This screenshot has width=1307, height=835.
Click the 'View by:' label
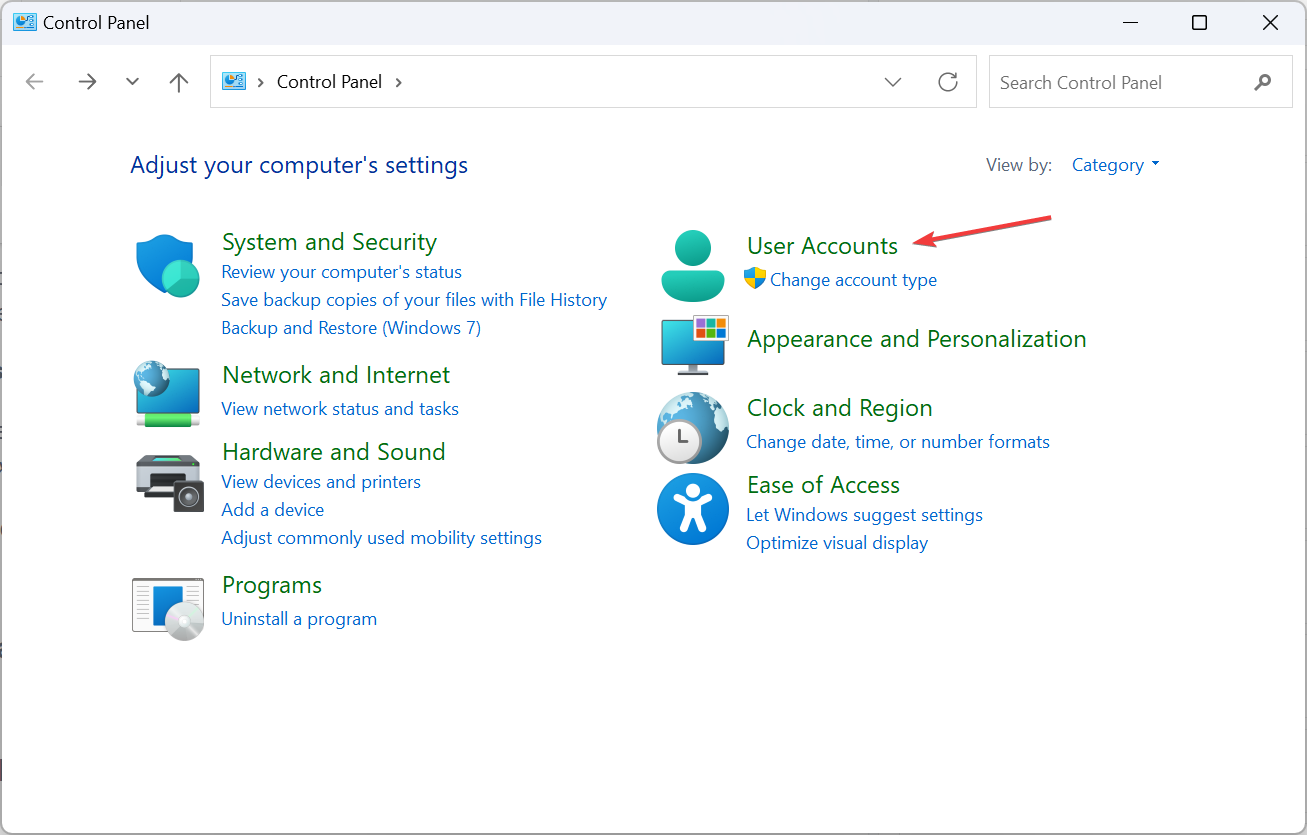[1019, 165]
